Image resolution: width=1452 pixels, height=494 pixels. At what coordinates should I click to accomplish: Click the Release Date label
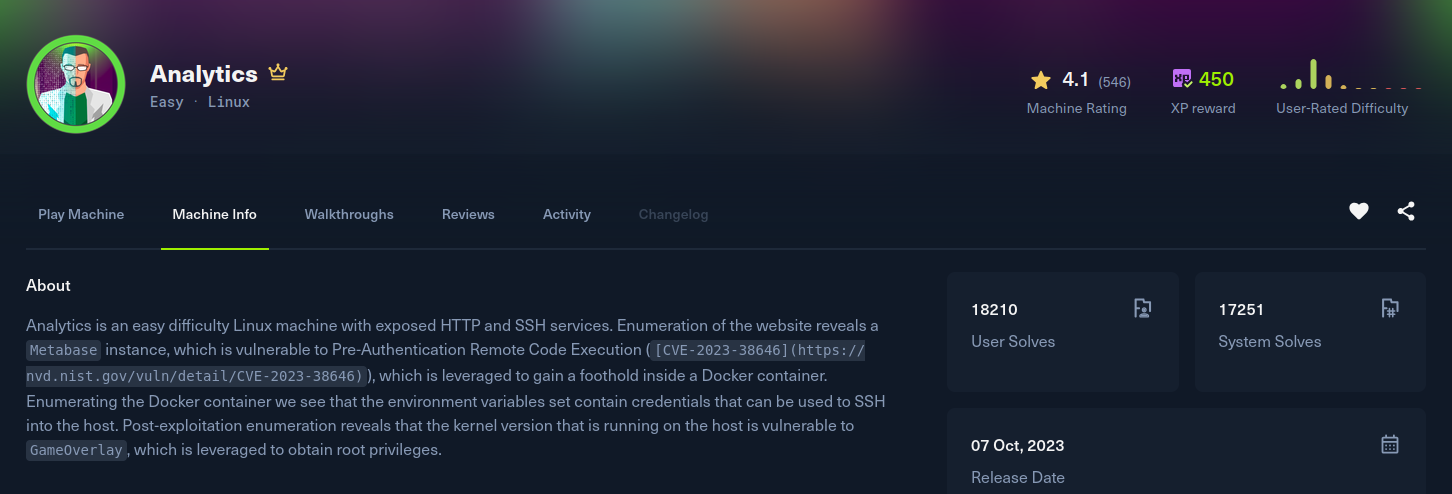[x=1018, y=477]
